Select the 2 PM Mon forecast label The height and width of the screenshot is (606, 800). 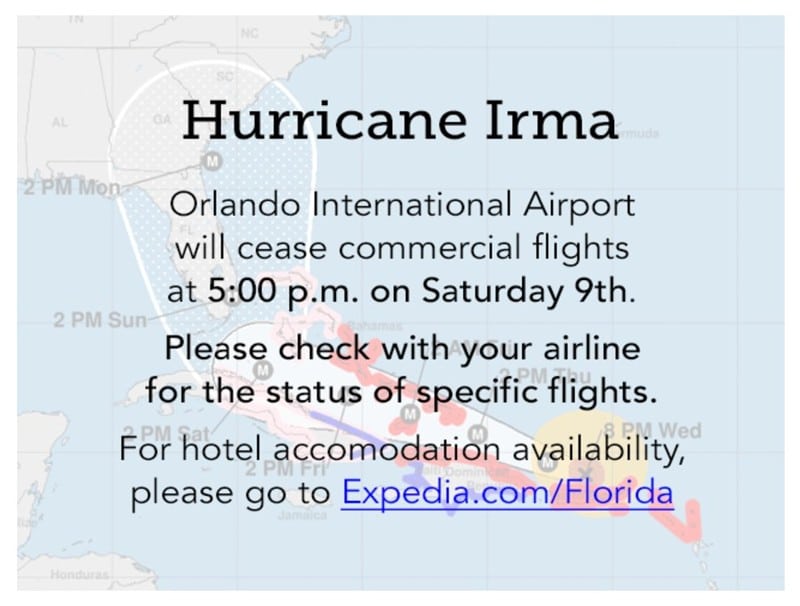(72, 188)
